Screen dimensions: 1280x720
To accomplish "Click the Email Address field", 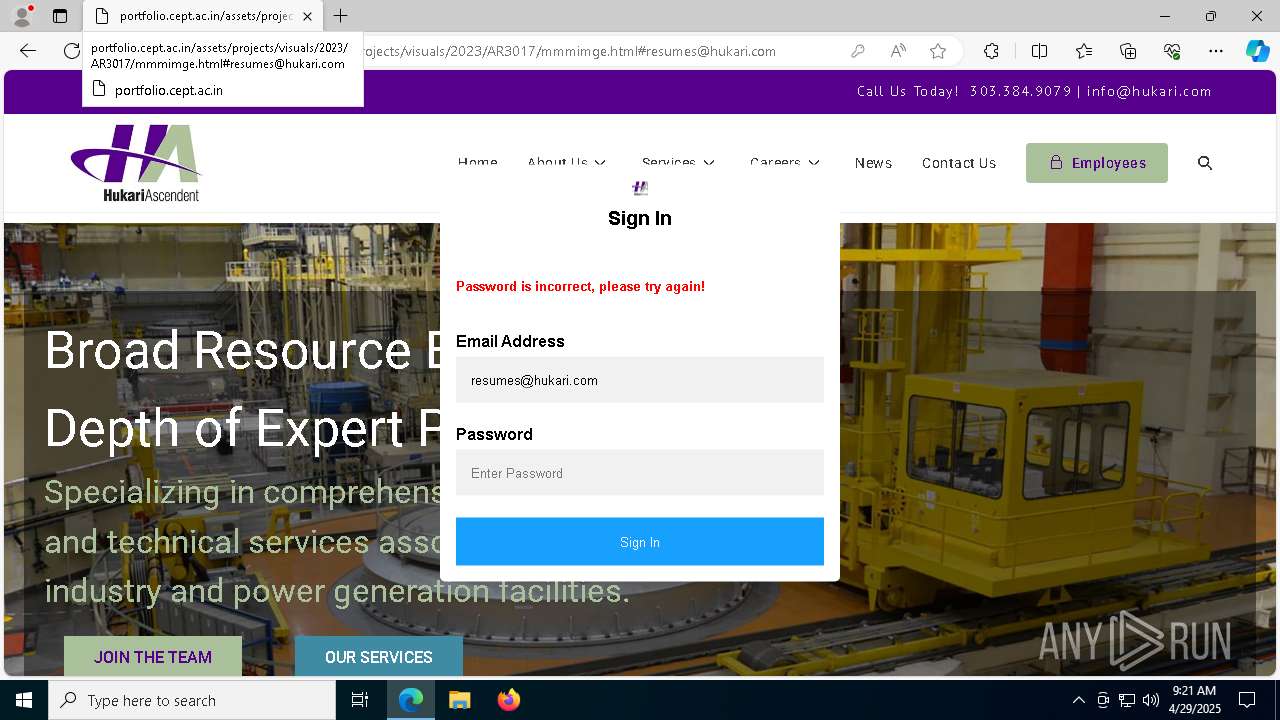I will (x=640, y=380).
